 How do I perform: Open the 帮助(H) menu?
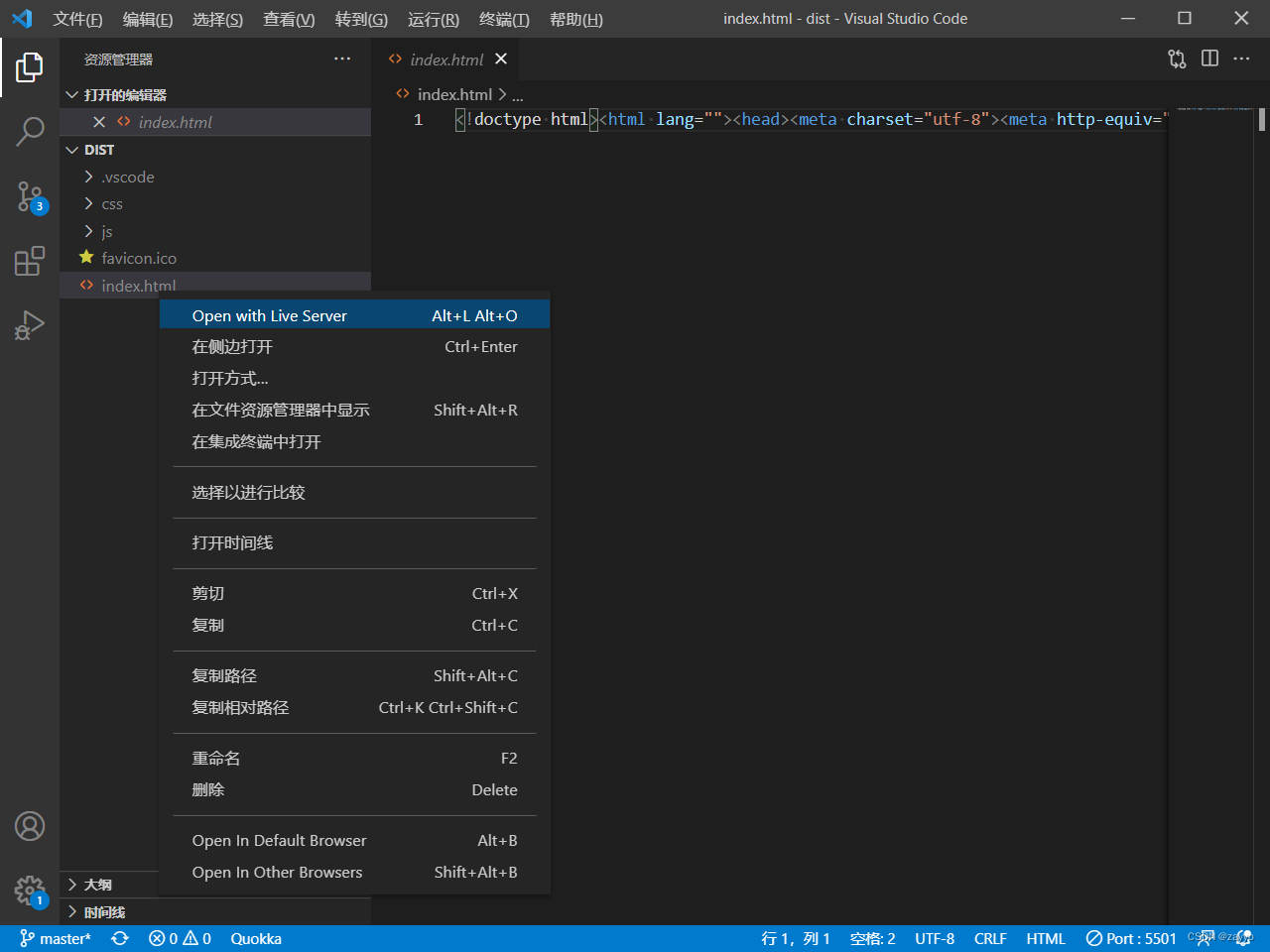tap(575, 19)
